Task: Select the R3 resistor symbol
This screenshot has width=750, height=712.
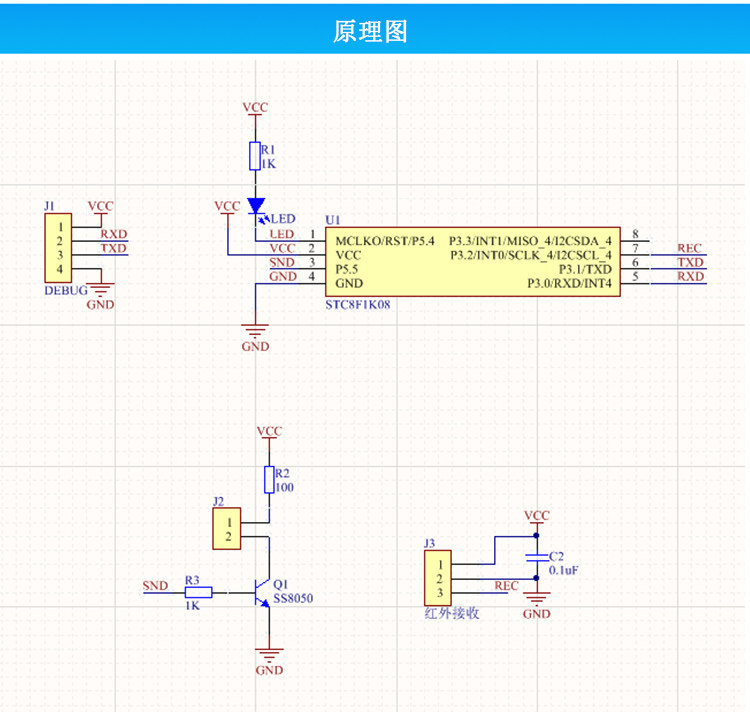Action: [199, 592]
